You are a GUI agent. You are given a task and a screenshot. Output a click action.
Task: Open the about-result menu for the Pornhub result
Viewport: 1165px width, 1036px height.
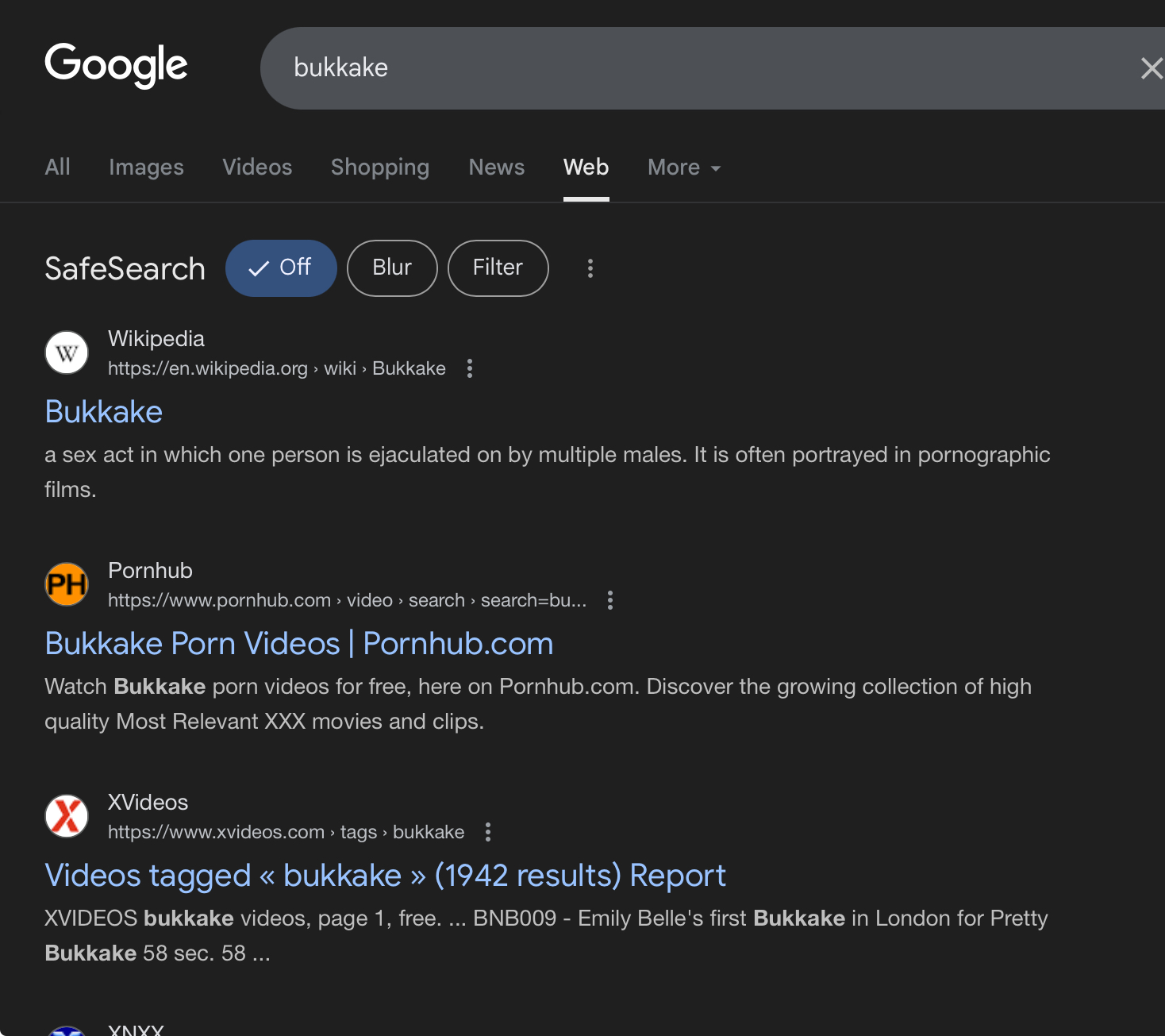point(610,600)
